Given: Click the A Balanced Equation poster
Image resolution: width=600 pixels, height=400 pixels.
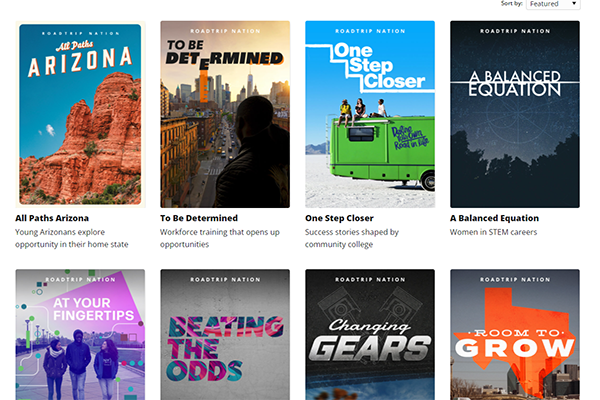Looking at the screenshot, I should (x=514, y=113).
